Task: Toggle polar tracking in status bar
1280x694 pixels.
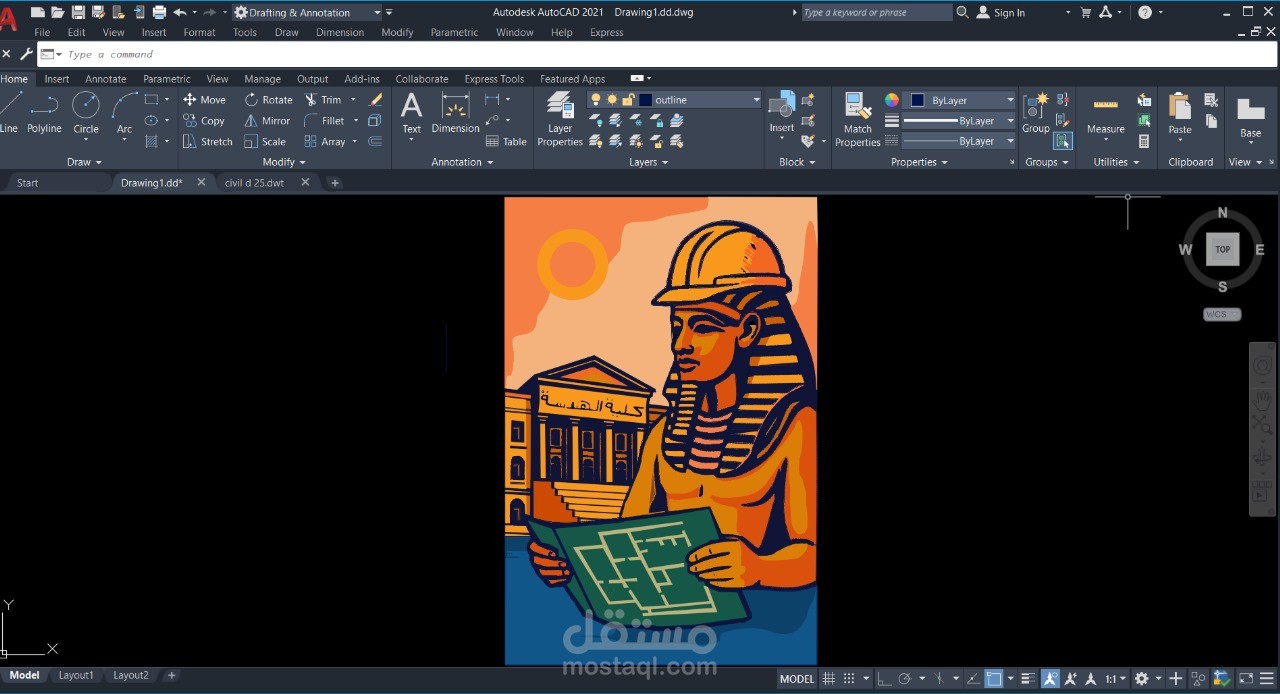Action: [x=905, y=679]
